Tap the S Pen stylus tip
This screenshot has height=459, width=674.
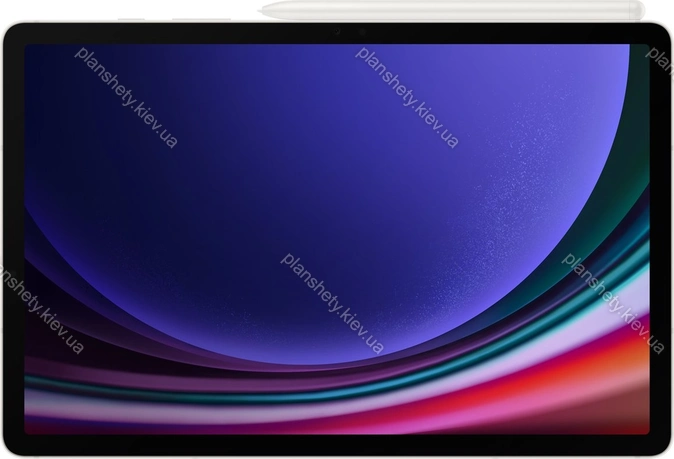[x=260, y=12]
